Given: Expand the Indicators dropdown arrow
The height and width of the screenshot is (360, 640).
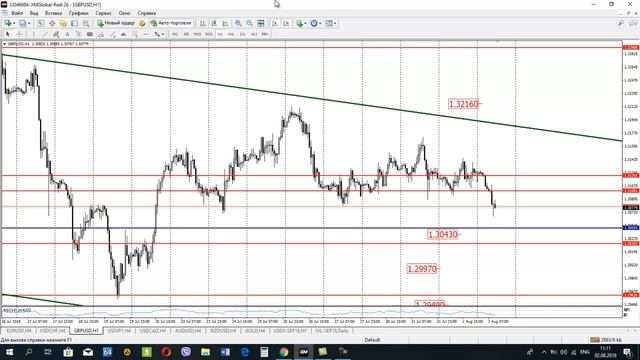Looking at the screenshot, I should [x=305, y=23].
